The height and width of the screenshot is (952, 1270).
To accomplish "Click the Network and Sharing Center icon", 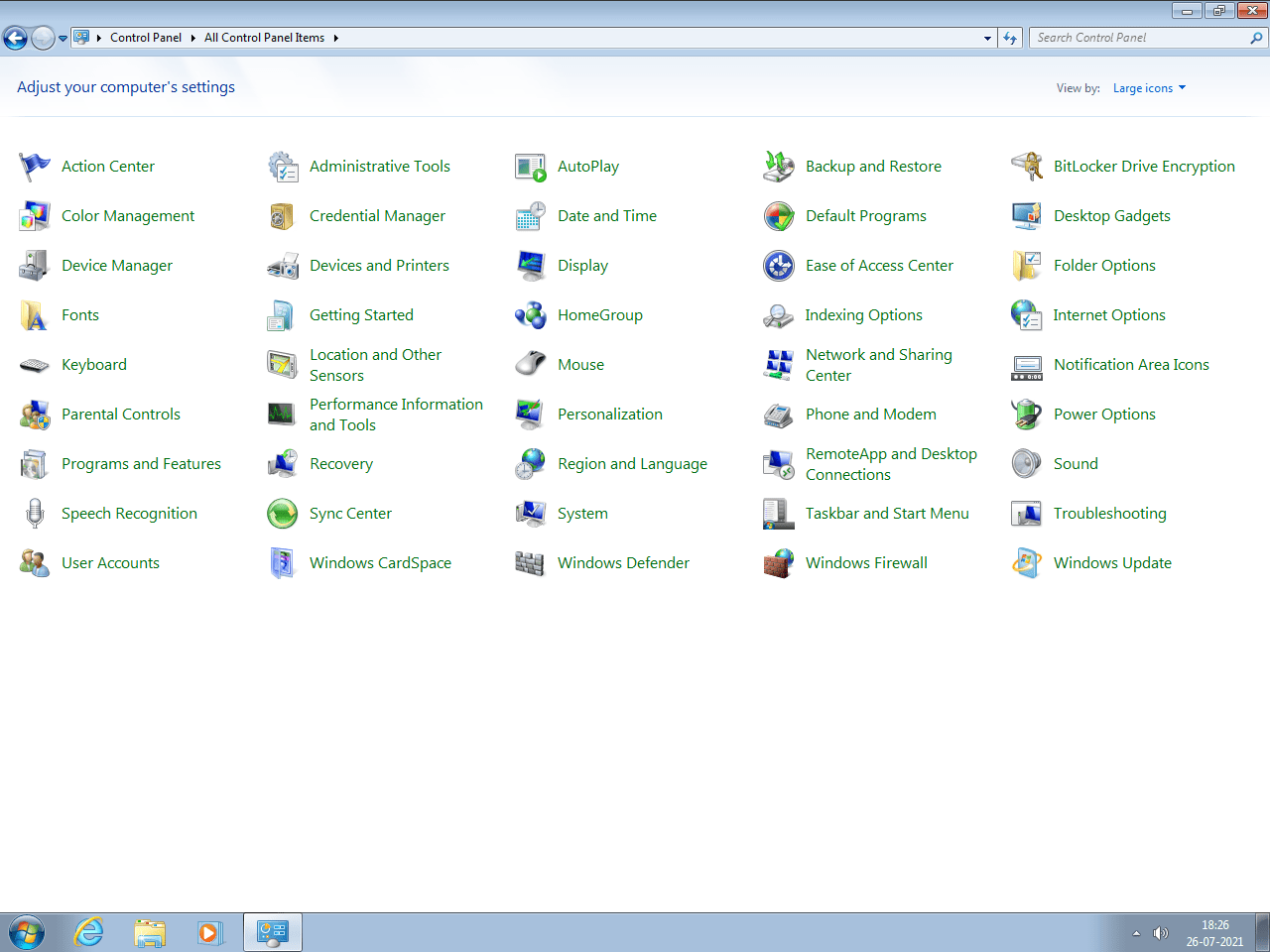I will coord(779,365).
